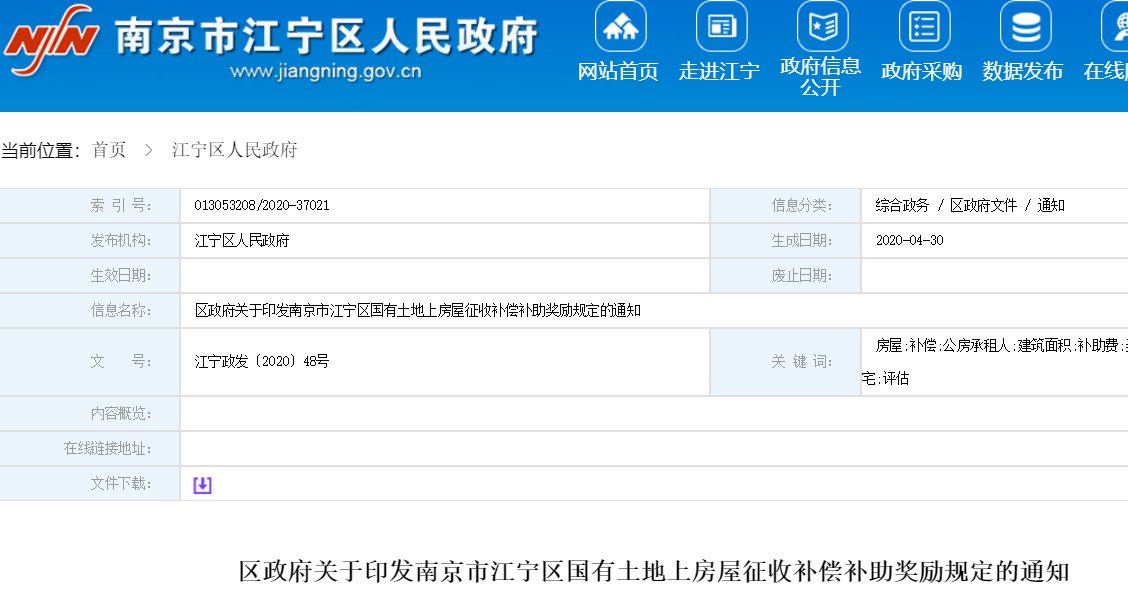Click the 索引号 label
Screen dimensions: 1128x592
pyautogui.click(x=120, y=206)
